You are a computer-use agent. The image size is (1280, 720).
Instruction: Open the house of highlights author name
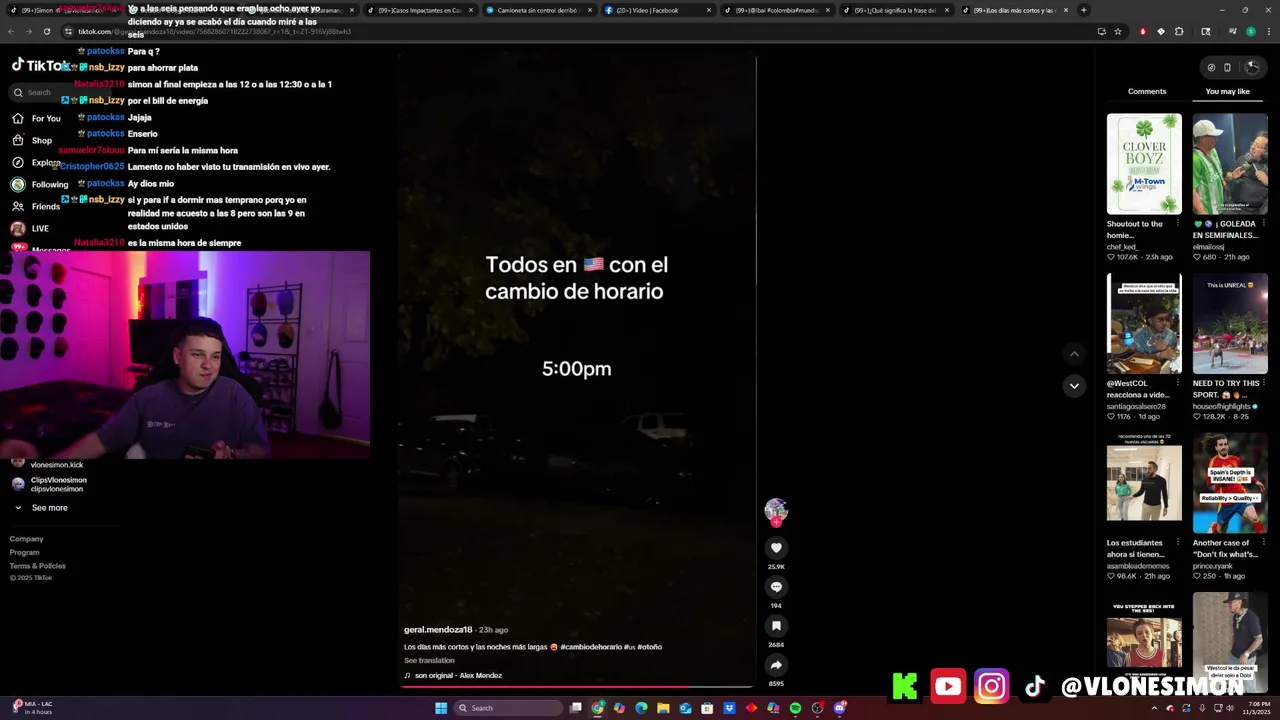(1222, 407)
